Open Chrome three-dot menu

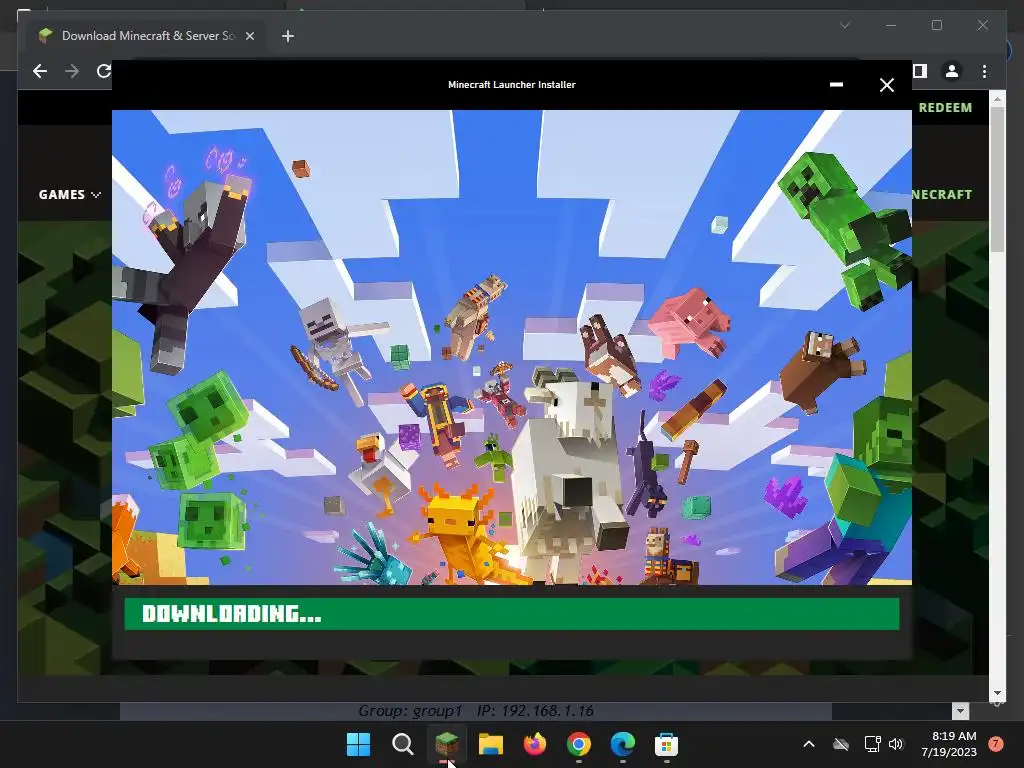click(x=984, y=71)
